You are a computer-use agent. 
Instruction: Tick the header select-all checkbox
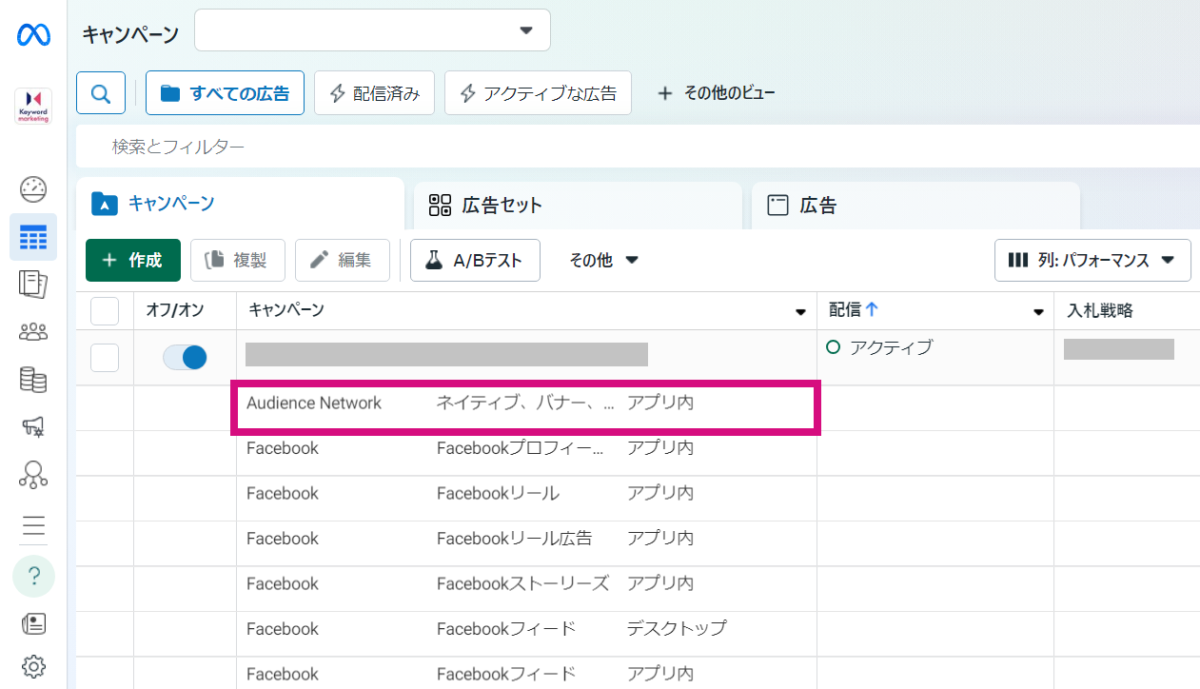(x=105, y=311)
